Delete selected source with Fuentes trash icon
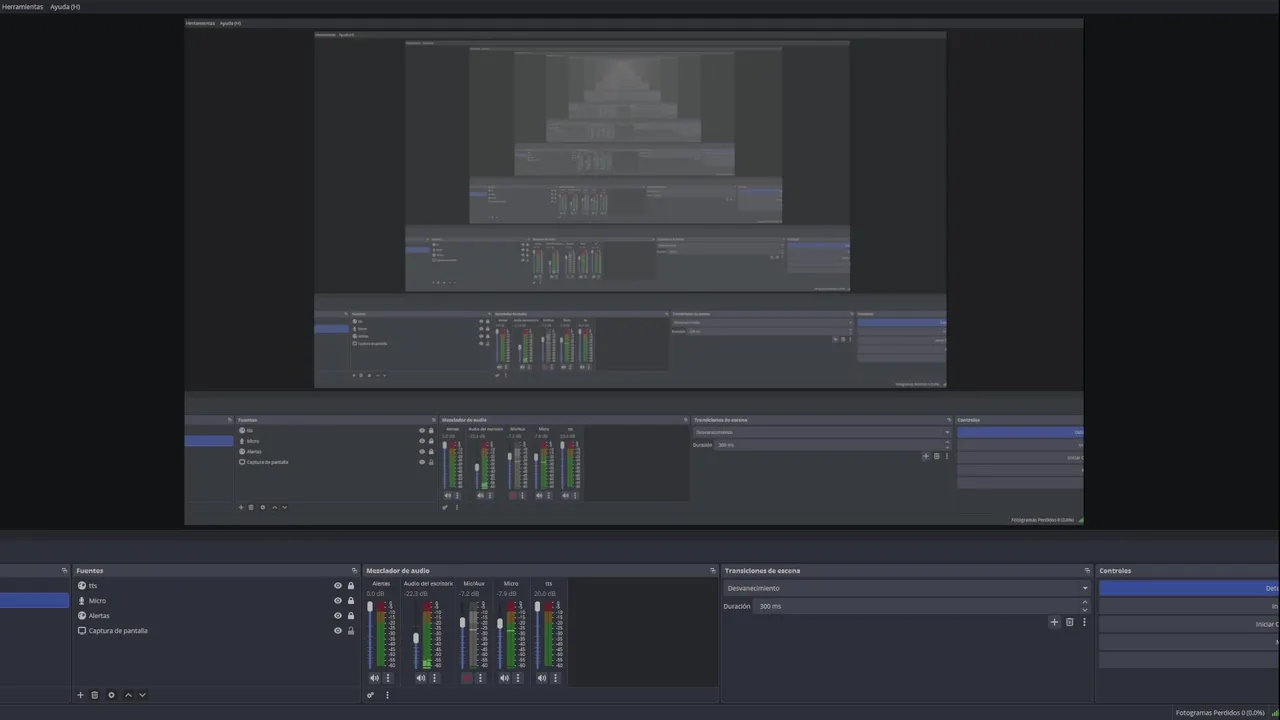The width and height of the screenshot is (1280, 720). 95,695
